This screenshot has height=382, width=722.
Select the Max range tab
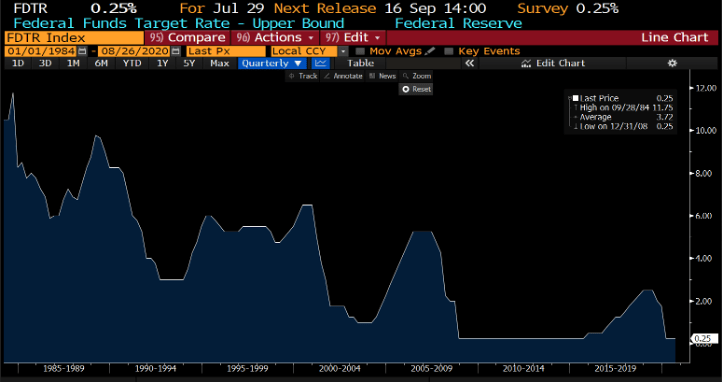[220, 64]
